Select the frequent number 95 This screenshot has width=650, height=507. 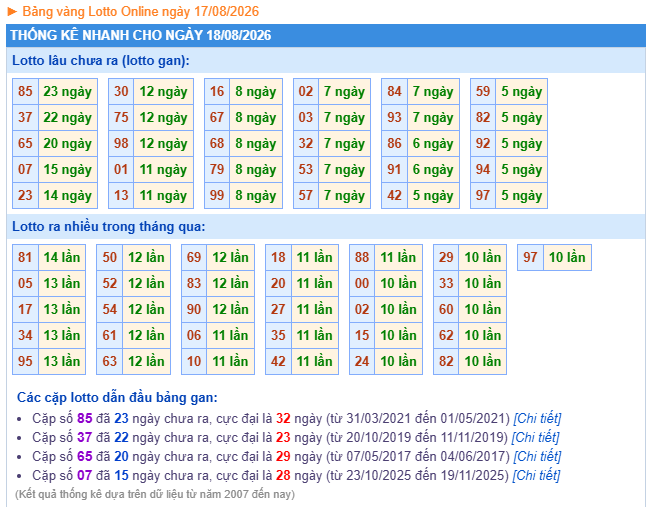pyautogui.click(x=25, y=361)
